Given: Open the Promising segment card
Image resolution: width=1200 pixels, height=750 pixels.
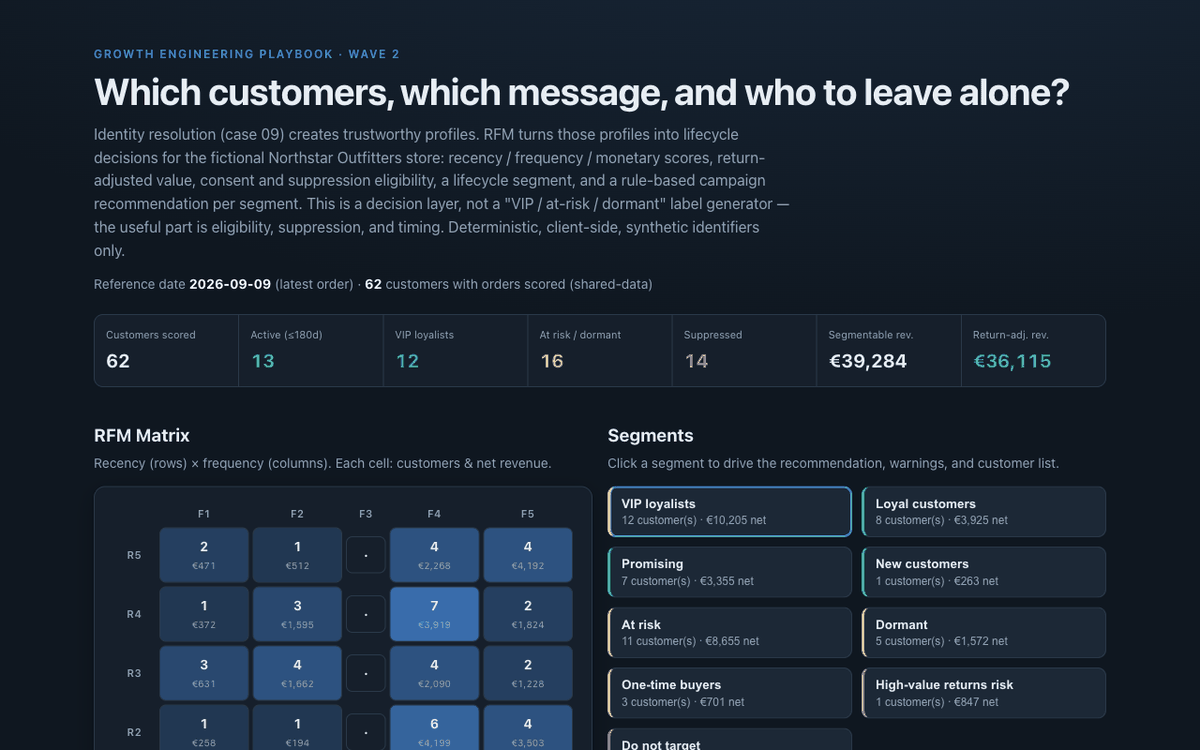Looking at the screenshot, I should pyautogui.click(x=730, y=572).
